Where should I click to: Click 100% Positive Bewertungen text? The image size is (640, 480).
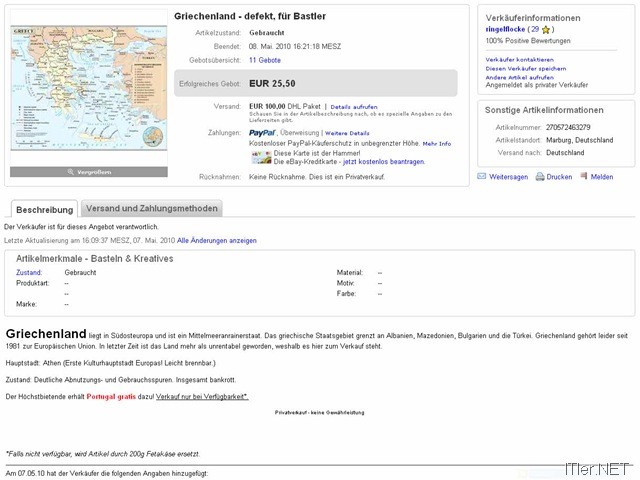click(x=528, y=40)
